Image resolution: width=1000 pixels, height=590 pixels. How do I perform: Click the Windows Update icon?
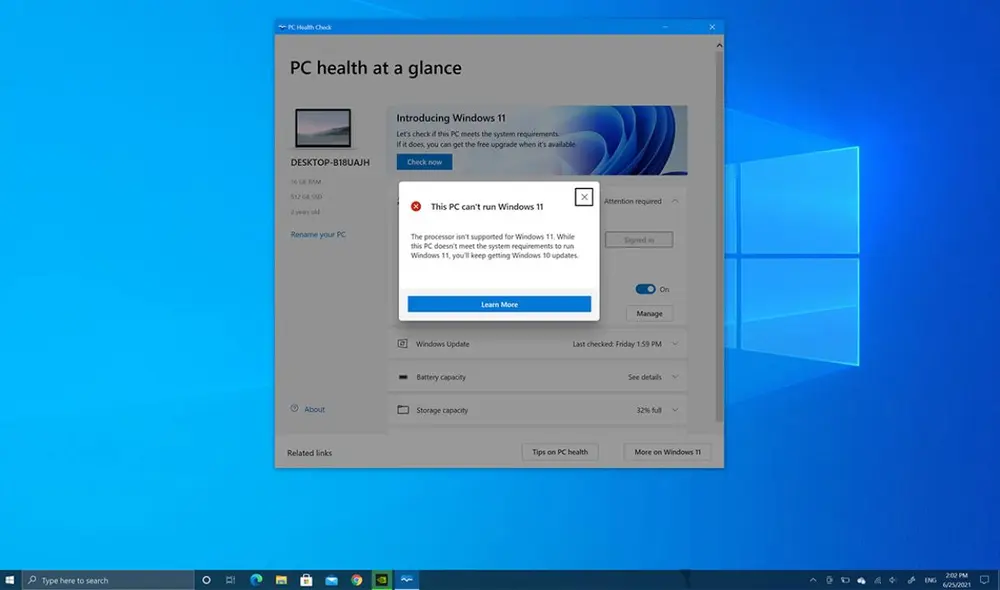click(x=403, y=343)
